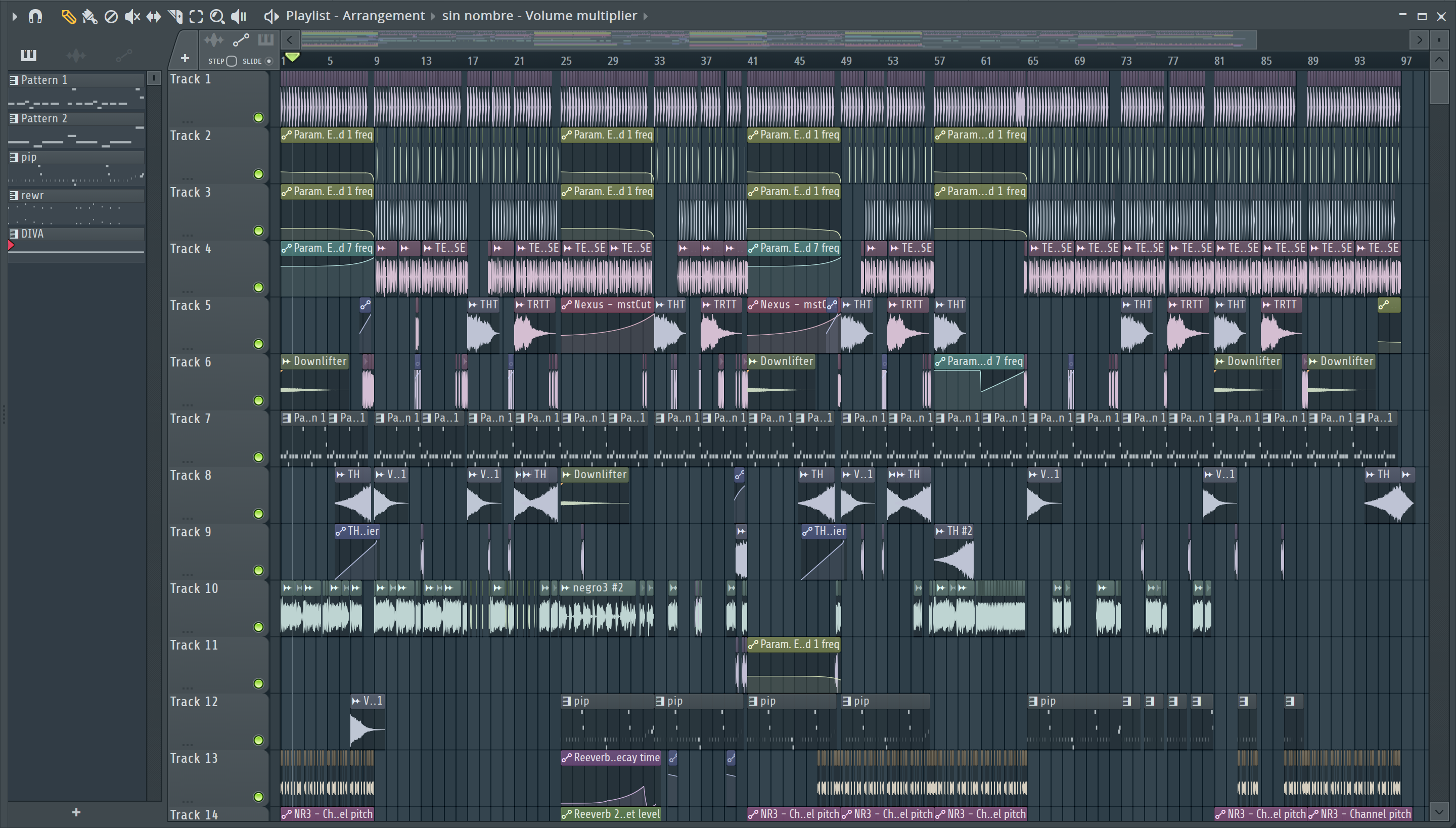Click the green playhead marker at bar 1

tap(292, 57)
